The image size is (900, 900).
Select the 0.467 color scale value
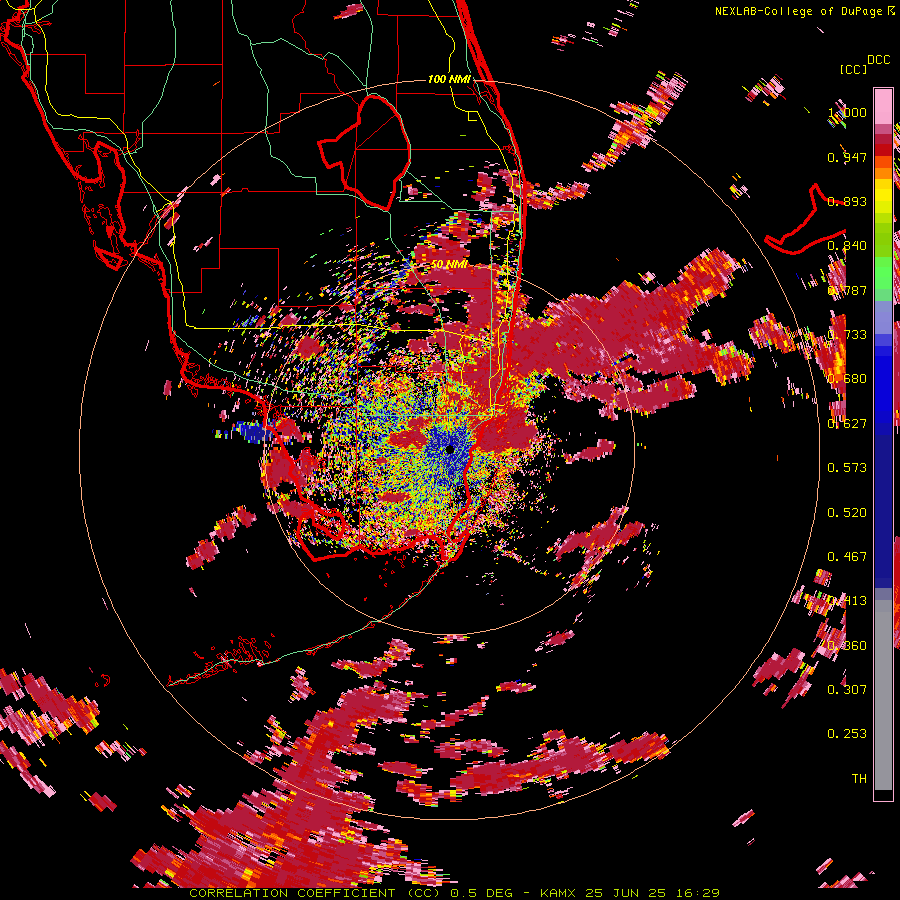(847, 556)
